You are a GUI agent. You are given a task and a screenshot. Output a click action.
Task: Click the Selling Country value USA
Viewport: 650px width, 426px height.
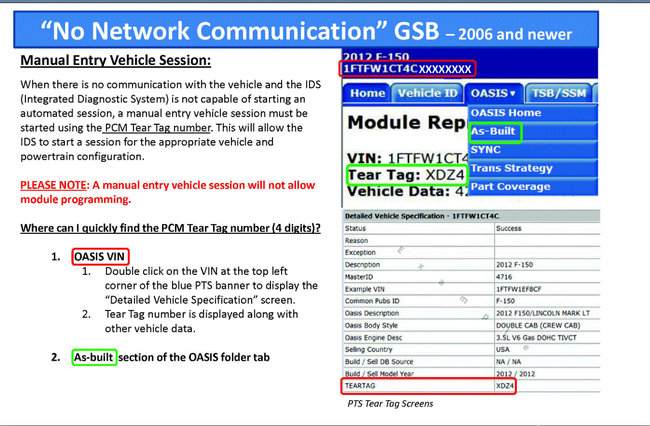click(502, 349)
